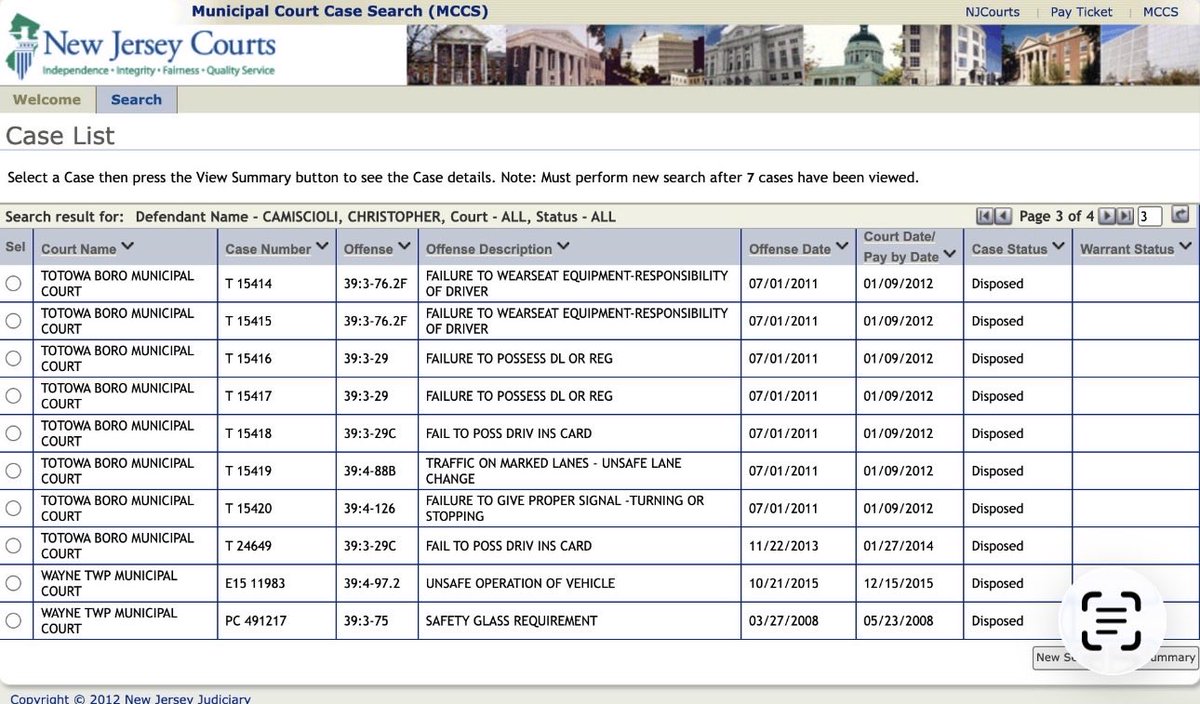Click UNSAFE OPERATION OF VEHICLE description
This screenshot has height=704, width=1200.
pos(520,584)
